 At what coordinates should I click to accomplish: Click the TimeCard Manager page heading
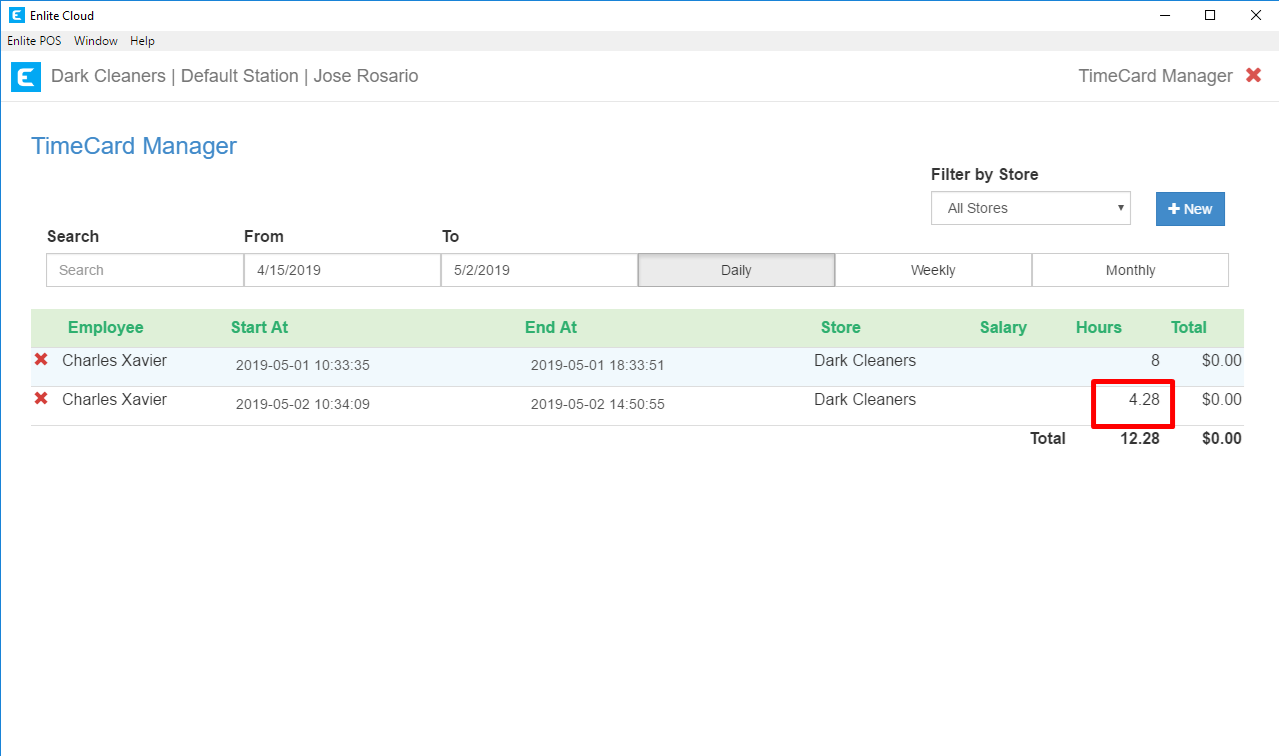pyautogui.click(x=134, y=146)
